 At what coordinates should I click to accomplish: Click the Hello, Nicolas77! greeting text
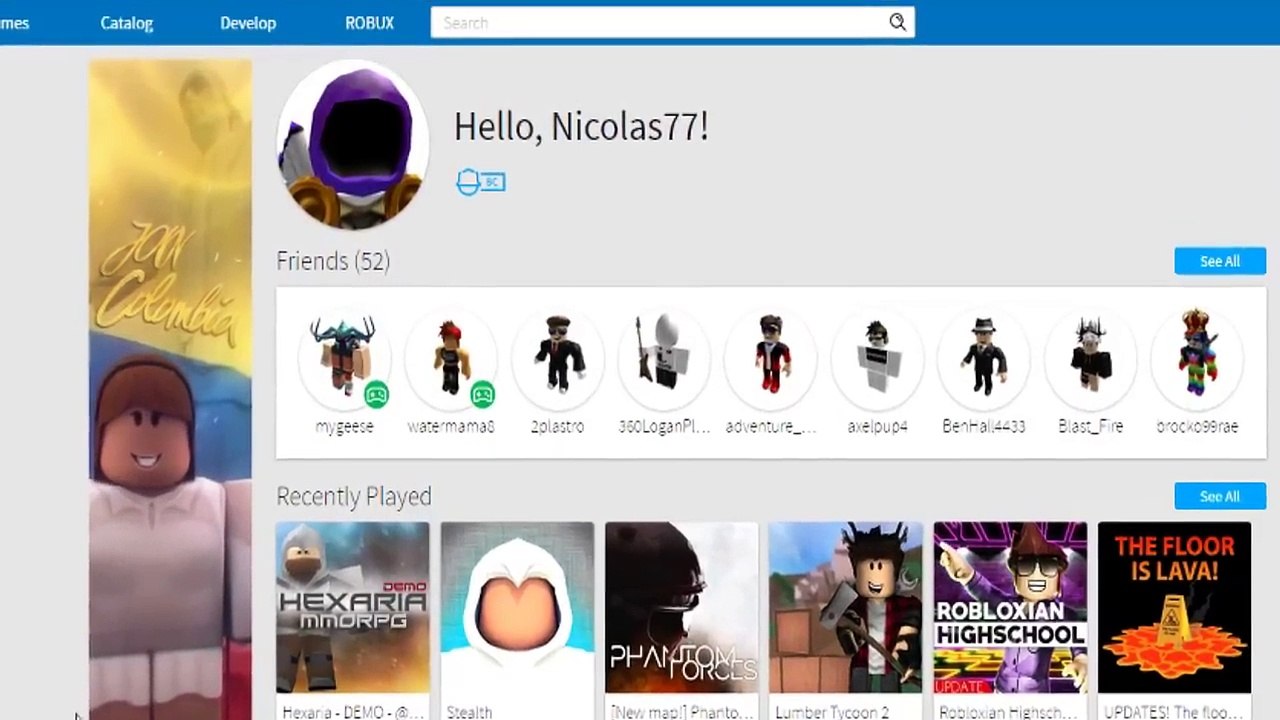coord(581,127)
